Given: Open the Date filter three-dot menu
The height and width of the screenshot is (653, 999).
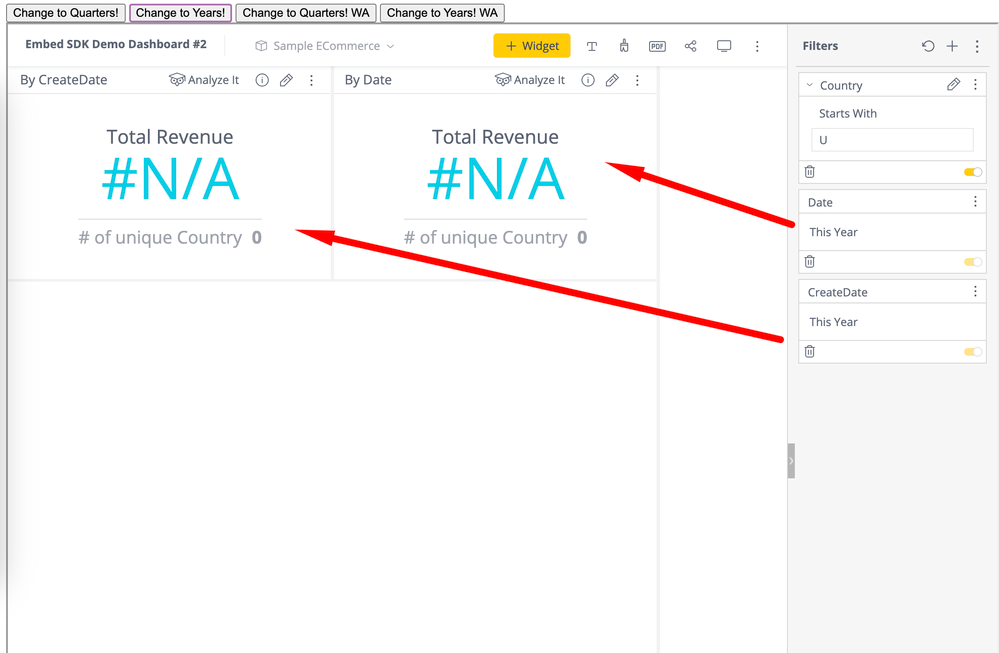Looking at the screenshot, I should [975, 202].
